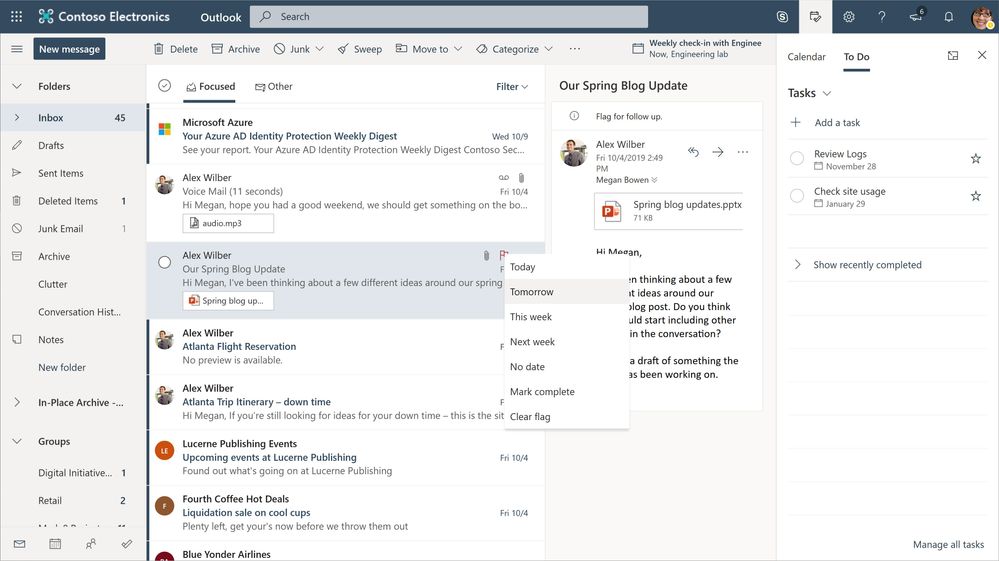Open more toolbar actions ellipsis
Image resolution: width=999 pixels, height=561 pixels.
coord(575,49)
